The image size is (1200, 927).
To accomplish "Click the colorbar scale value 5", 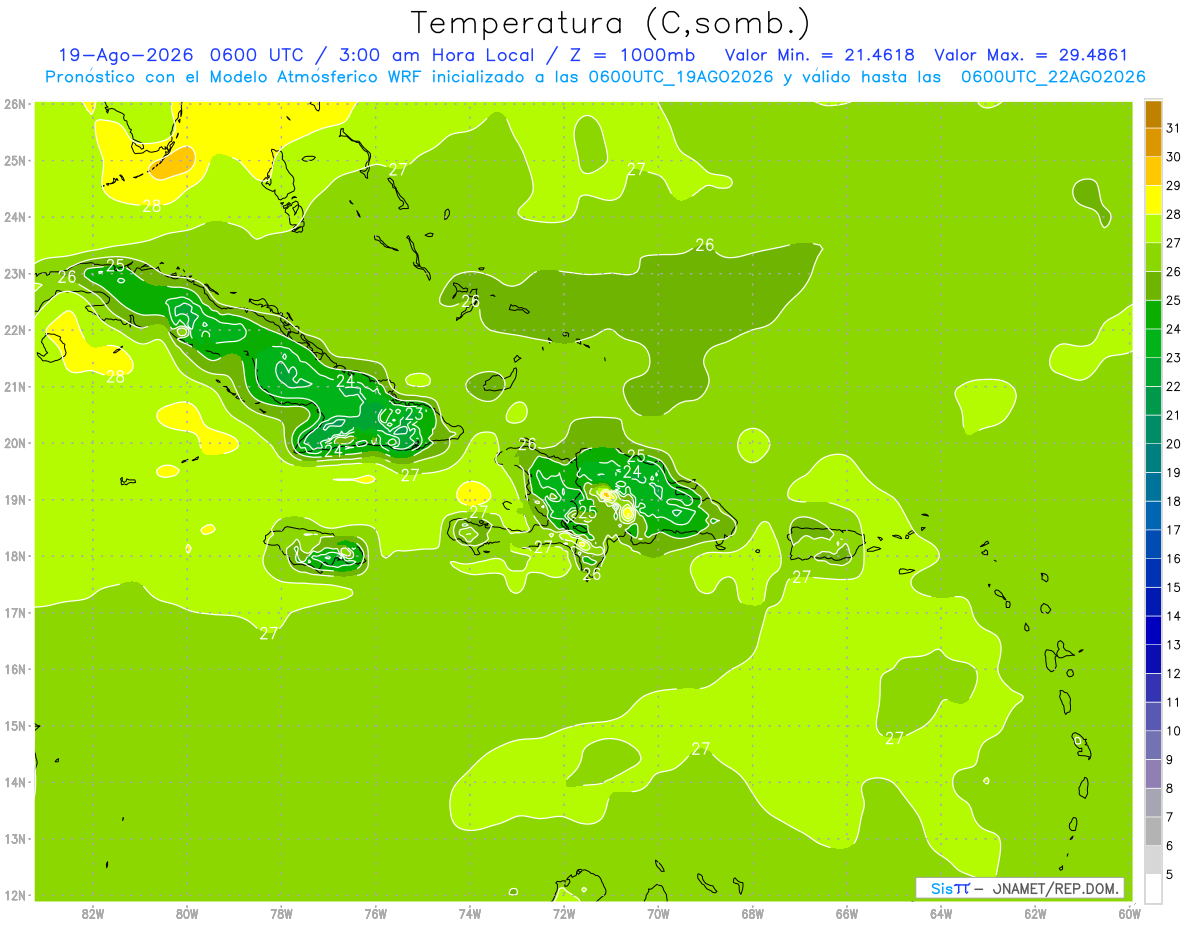I will [1170, 875].
